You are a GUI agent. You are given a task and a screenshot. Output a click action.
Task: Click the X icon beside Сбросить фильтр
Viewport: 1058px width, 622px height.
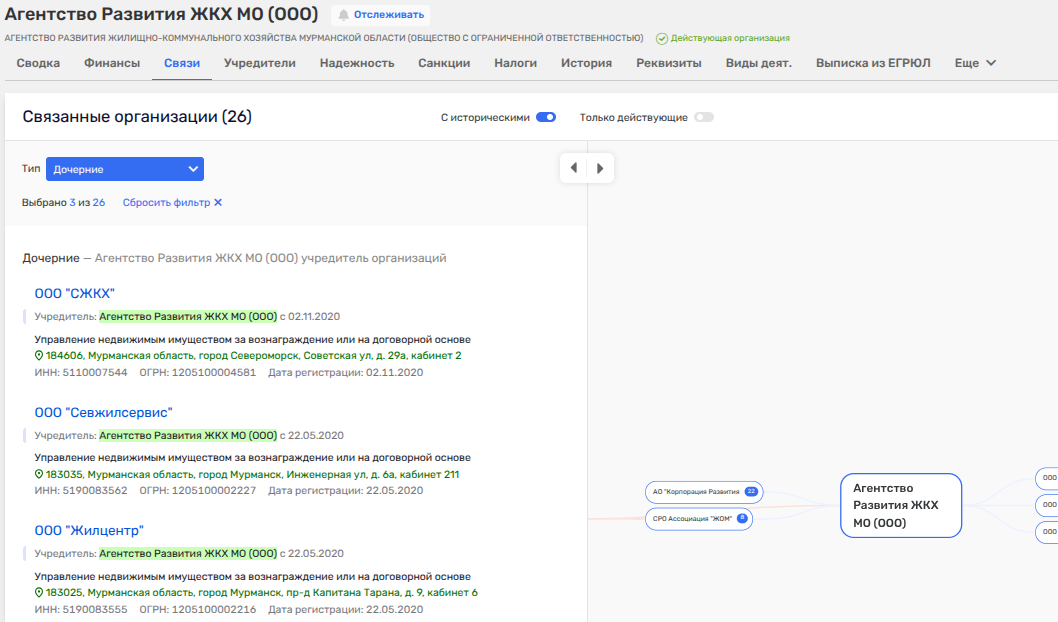tap(218, 202)
